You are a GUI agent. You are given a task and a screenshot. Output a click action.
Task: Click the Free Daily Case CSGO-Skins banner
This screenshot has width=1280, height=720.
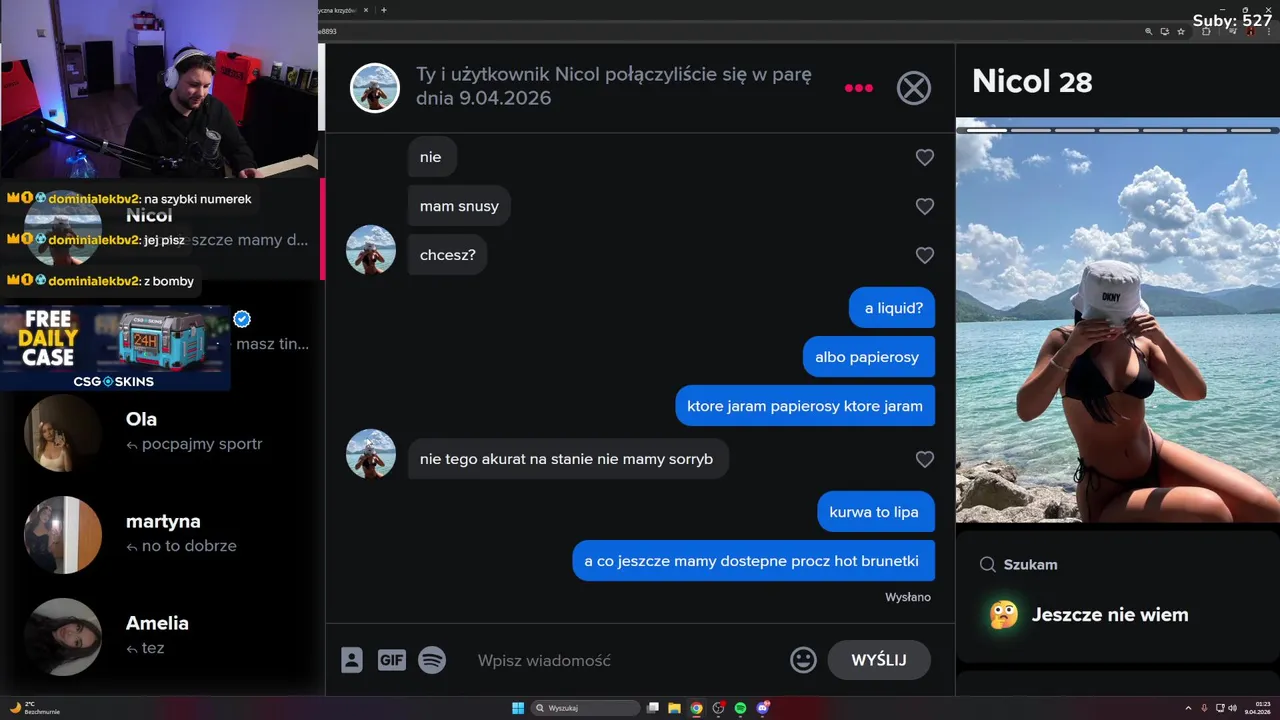[115, 348]
